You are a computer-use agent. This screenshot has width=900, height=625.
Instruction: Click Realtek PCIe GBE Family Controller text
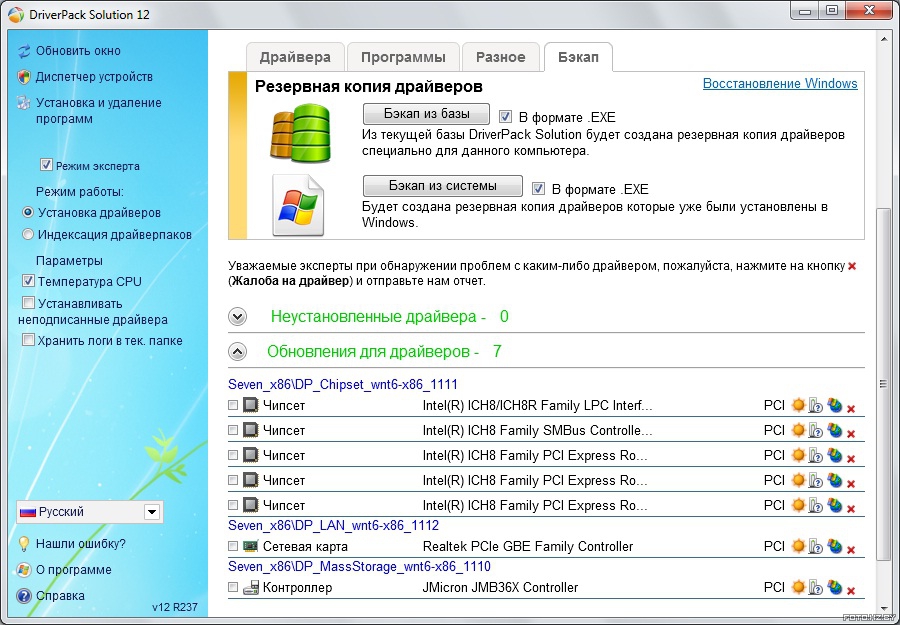527,546
